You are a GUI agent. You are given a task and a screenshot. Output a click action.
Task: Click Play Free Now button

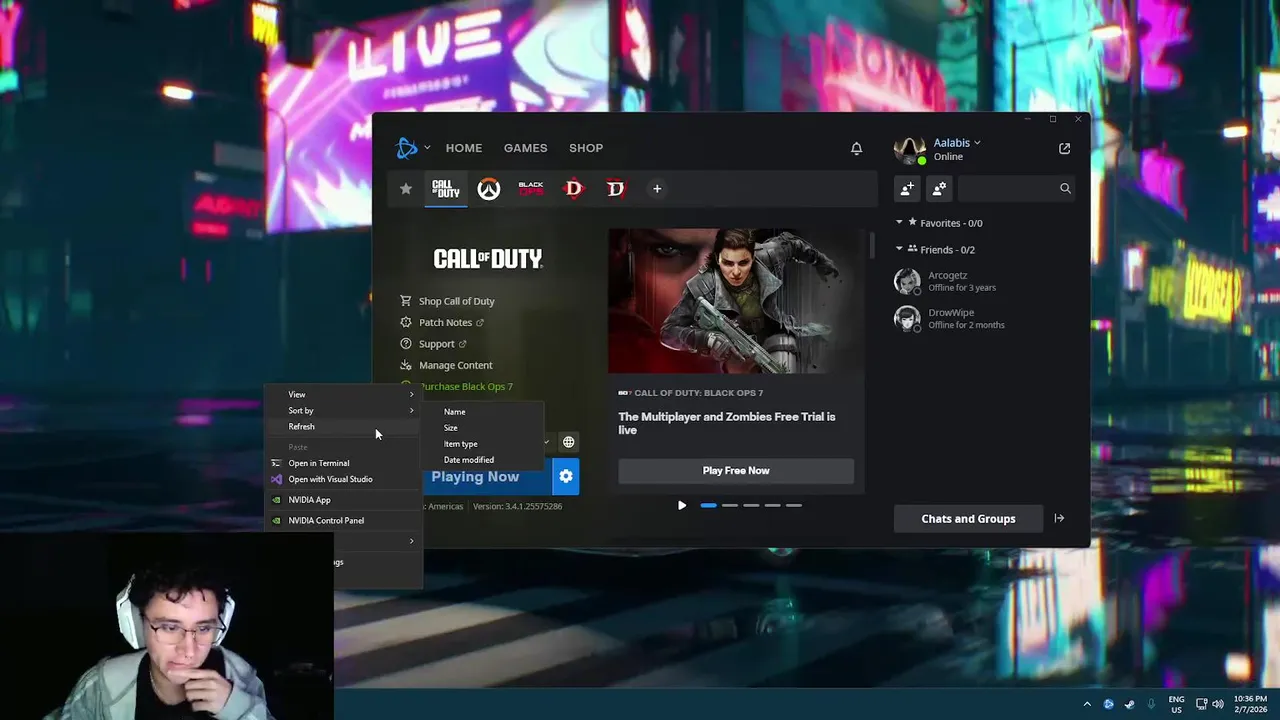click(x=736, y=471)
